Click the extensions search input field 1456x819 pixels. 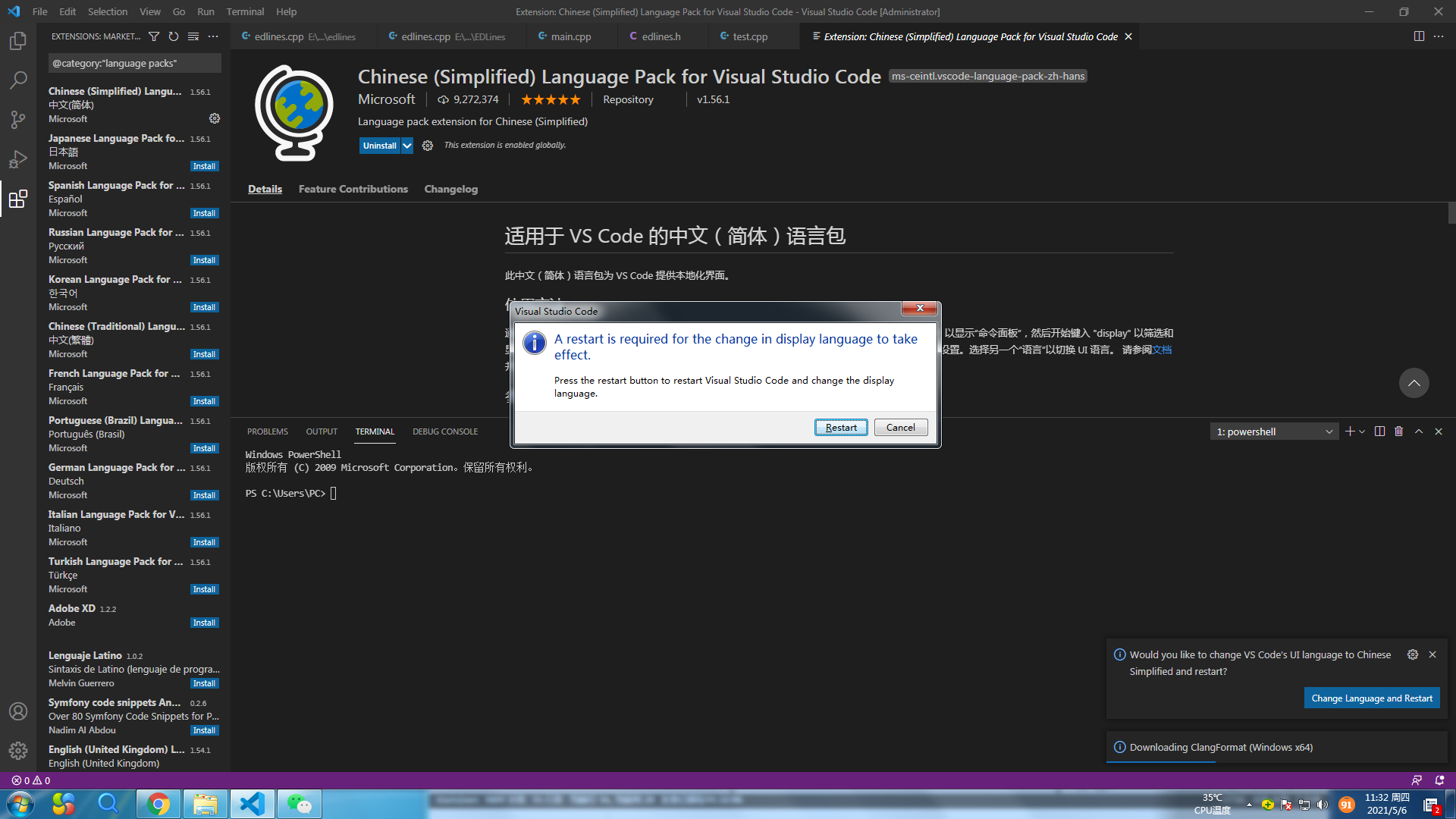click(x=134, y=63)
